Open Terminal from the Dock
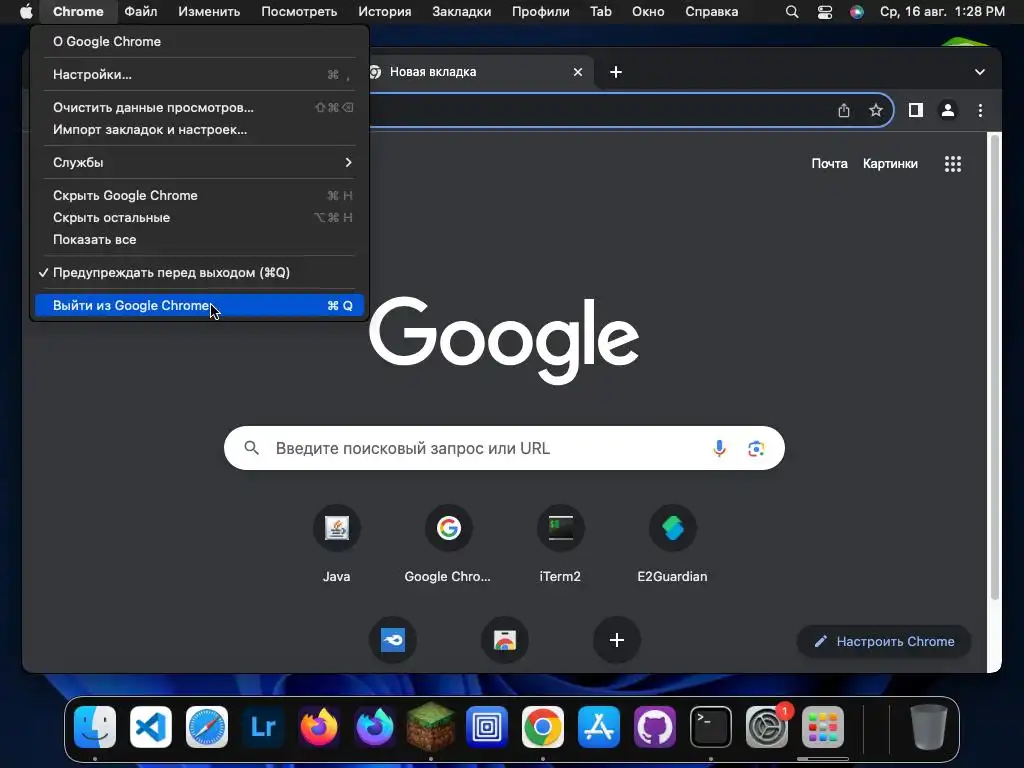1024x768 pixels. point(711,727)
